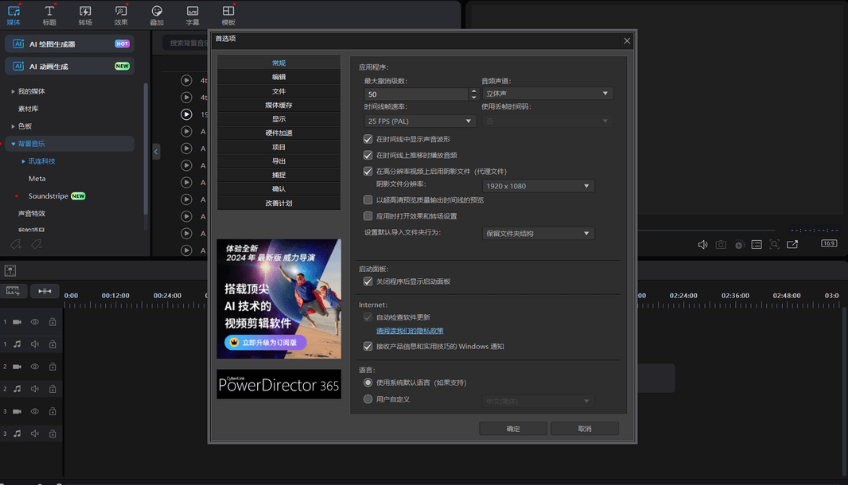Switch to the 编辑 preferences tab
848x485 pixels.
point(278,77)
